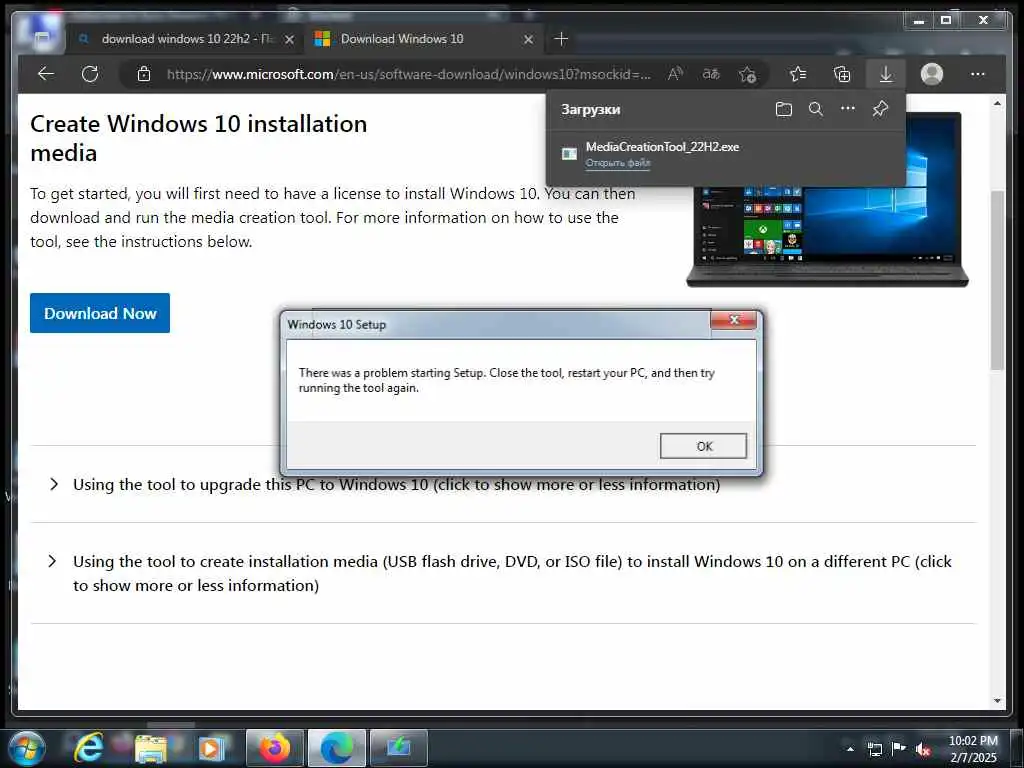1024x768 pixels.
Task: Click OK in Windows 10 Setup dialog
Action: click(x=703, y=446)
